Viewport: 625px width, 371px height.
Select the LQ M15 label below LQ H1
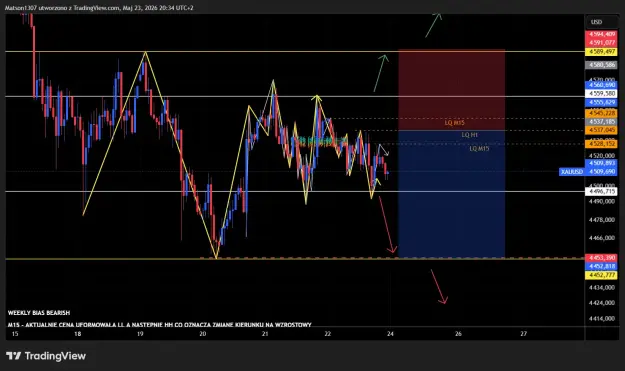(479, 149)
